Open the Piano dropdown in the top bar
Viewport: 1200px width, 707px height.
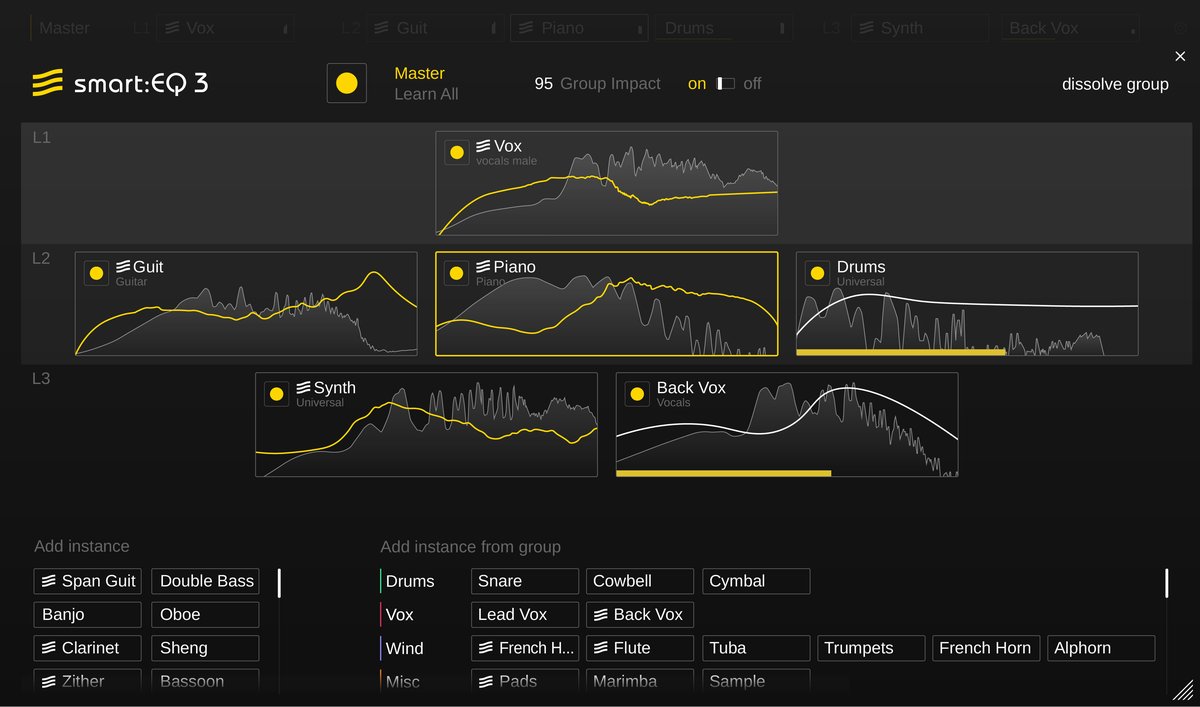579,28
